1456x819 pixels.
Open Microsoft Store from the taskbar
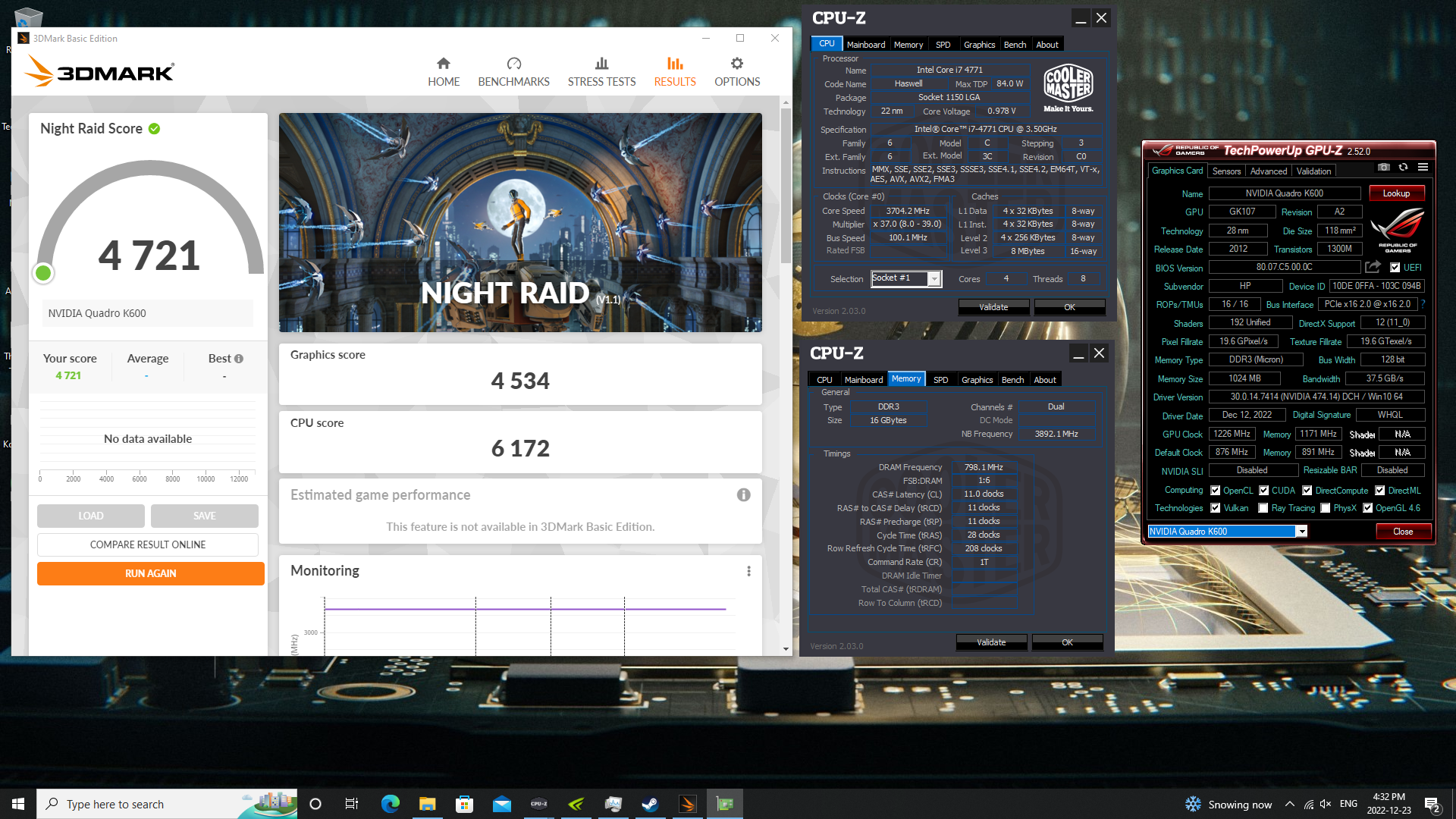(x=464, y=804)
